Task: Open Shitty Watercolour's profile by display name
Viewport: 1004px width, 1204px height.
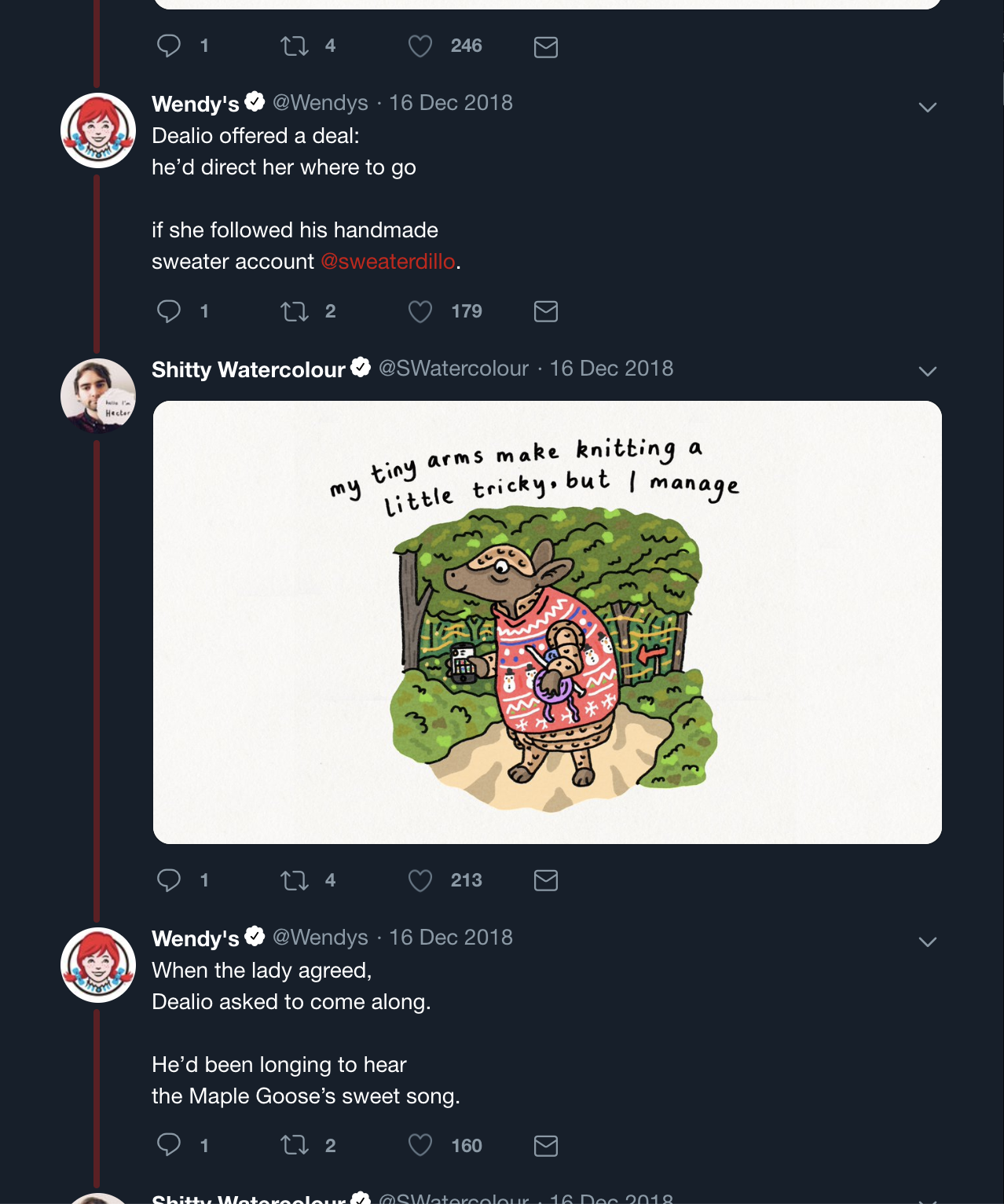Action: click(x=248, y=369)
